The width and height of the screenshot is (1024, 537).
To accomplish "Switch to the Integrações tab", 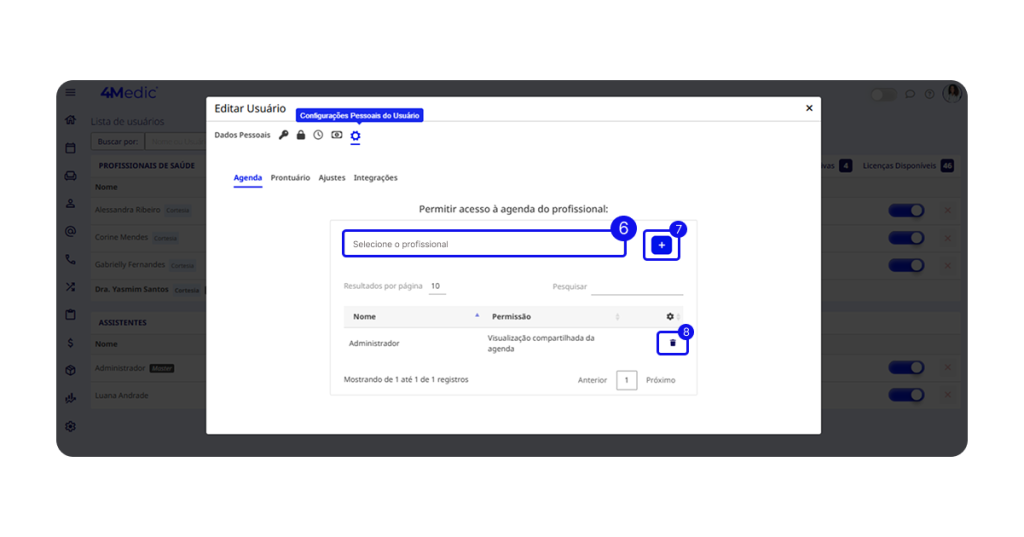I will (x=375, y=178).
